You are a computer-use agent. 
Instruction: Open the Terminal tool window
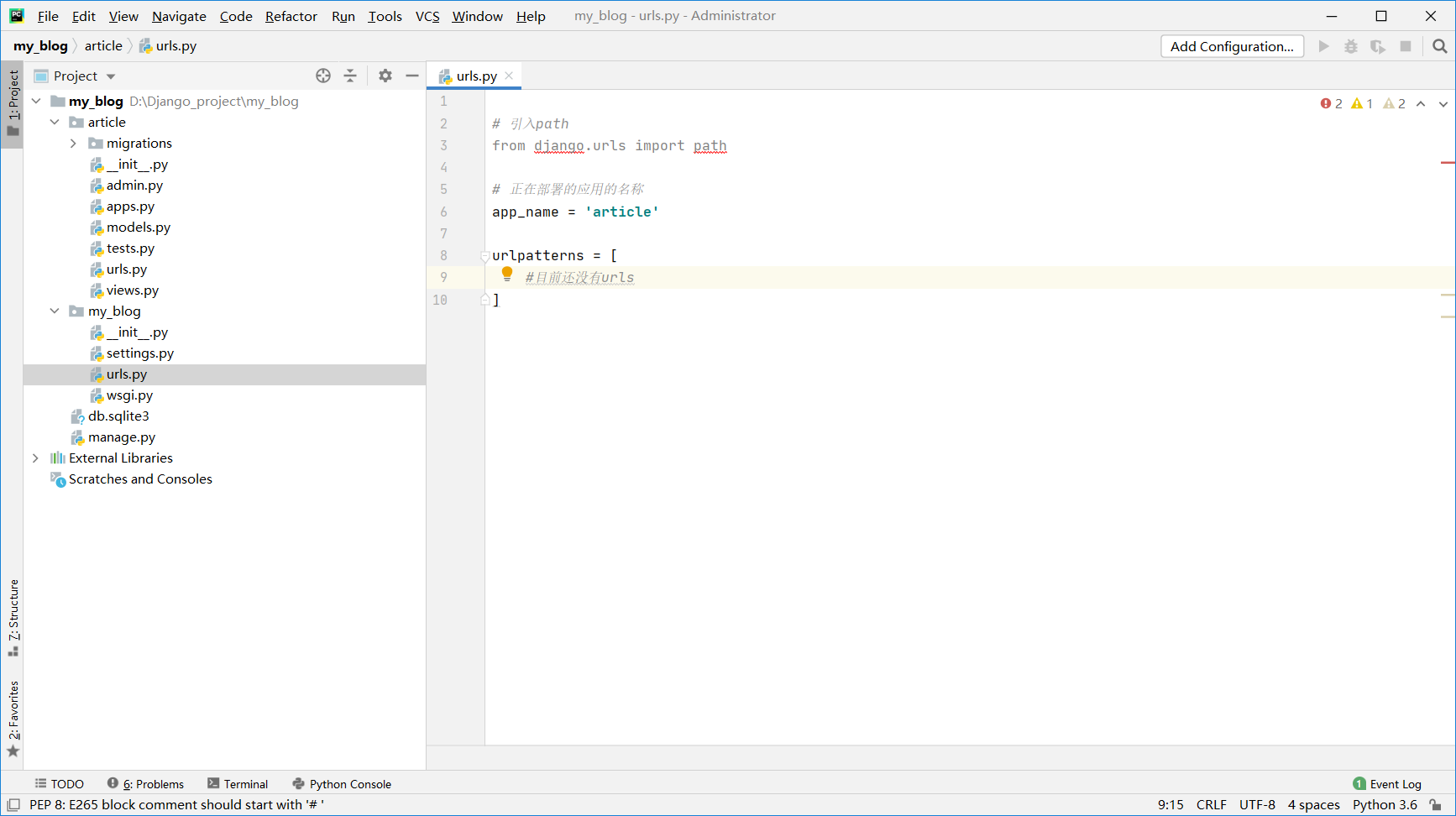238,783
